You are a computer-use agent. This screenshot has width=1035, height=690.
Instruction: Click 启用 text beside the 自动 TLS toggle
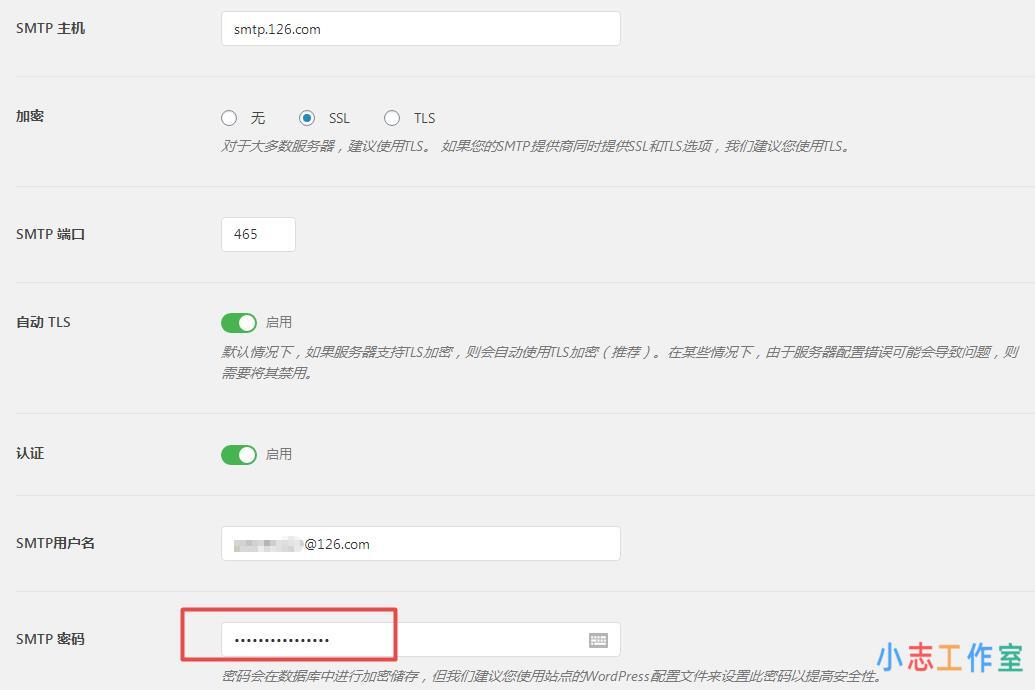[x=279, y=323]
